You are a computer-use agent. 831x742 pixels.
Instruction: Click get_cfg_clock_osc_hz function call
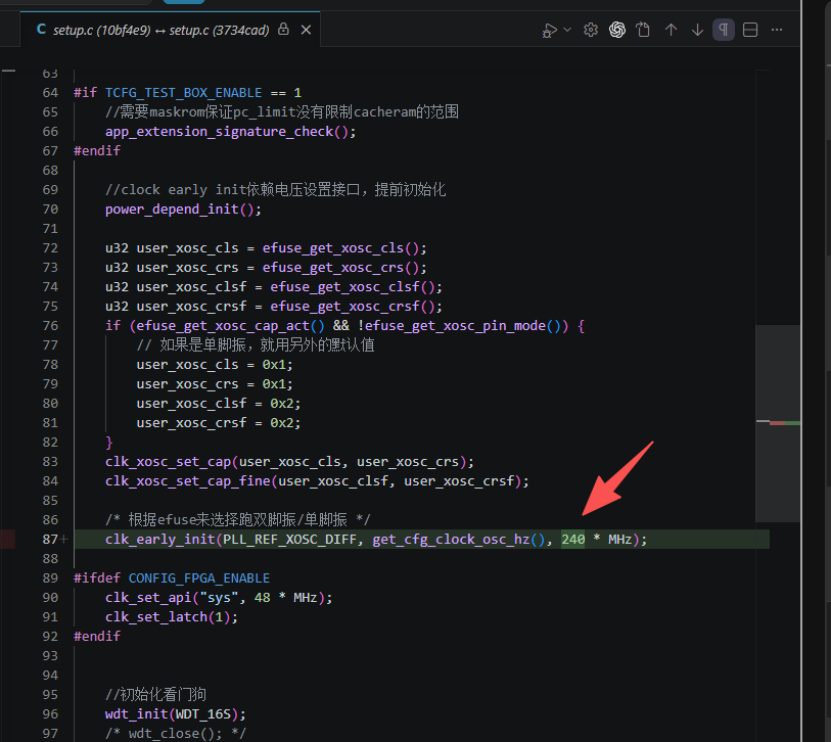click(451, 540)
